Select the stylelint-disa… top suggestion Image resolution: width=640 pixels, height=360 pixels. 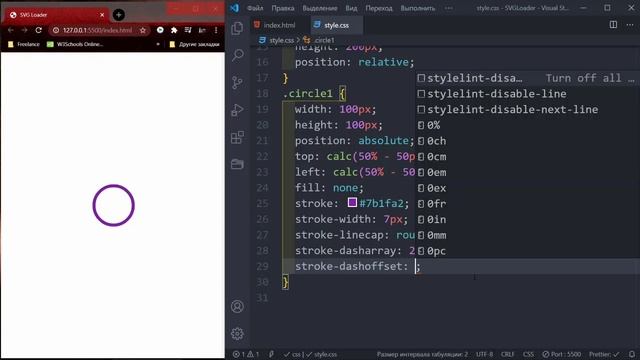pos(528,78)
